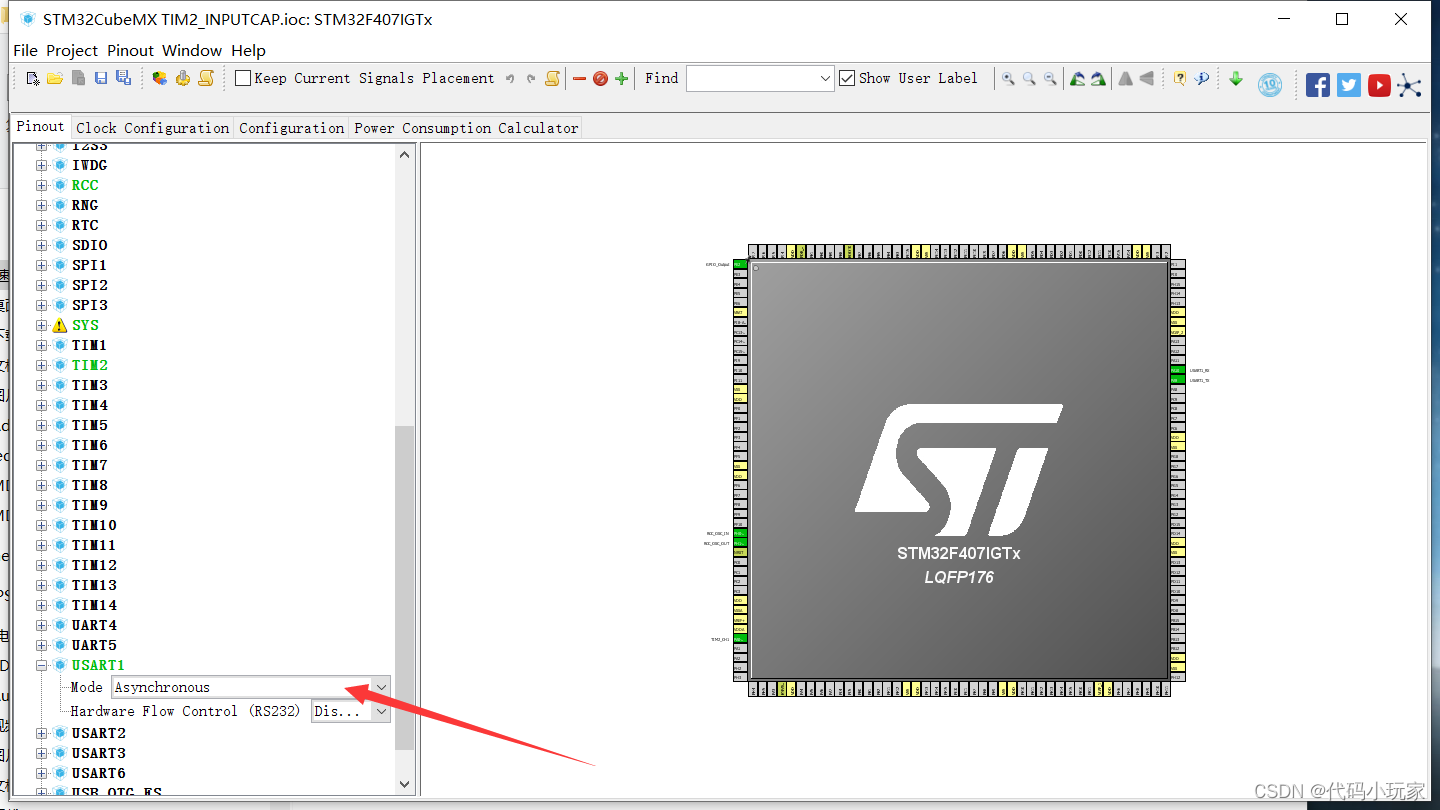Open the Project menu

(72, 50)
